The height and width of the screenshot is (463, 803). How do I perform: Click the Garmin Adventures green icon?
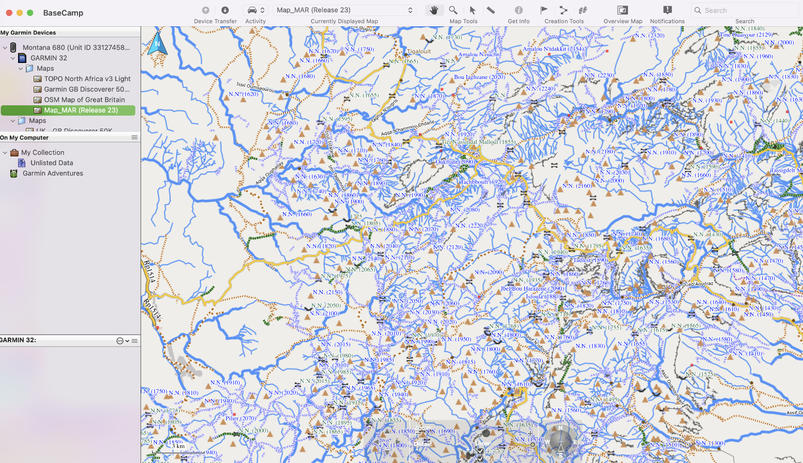pyautogui.click(x=14, y=174)
